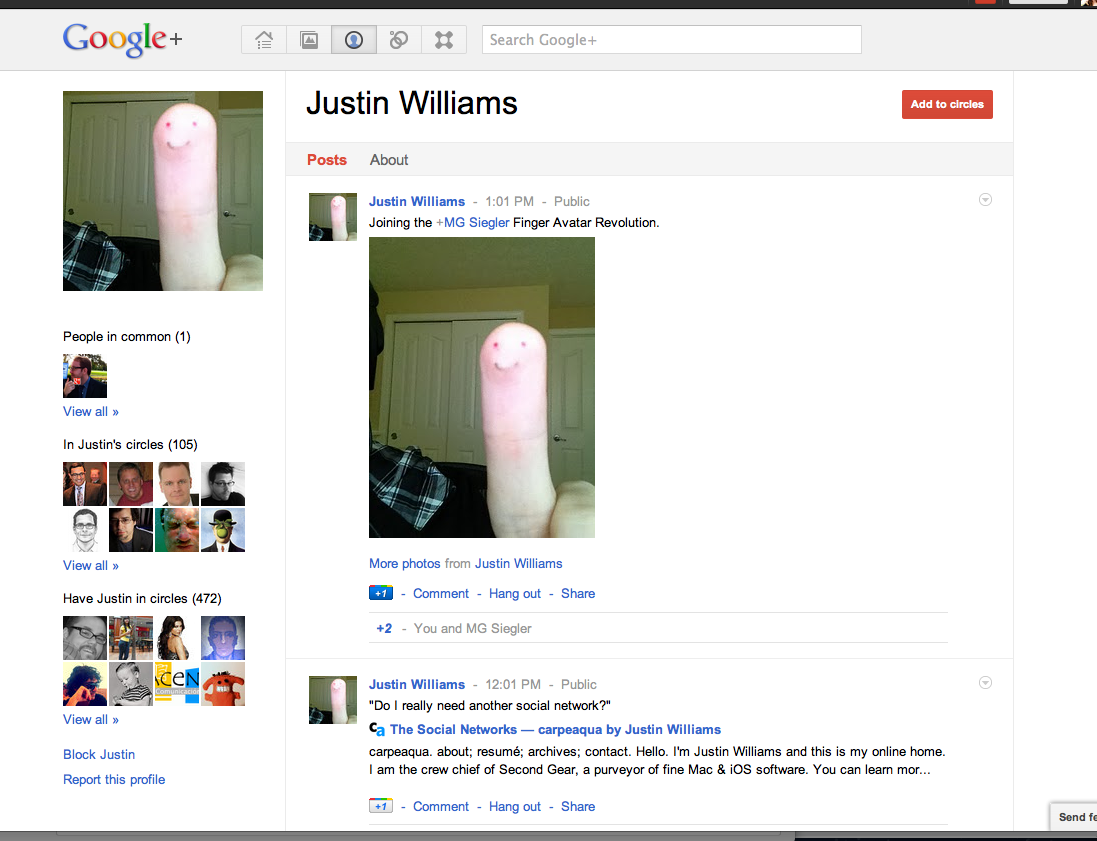The height and width of the screenshot is (841, 1097).
Task: Select the Profile icon in navigation
Action: point(353,40)
